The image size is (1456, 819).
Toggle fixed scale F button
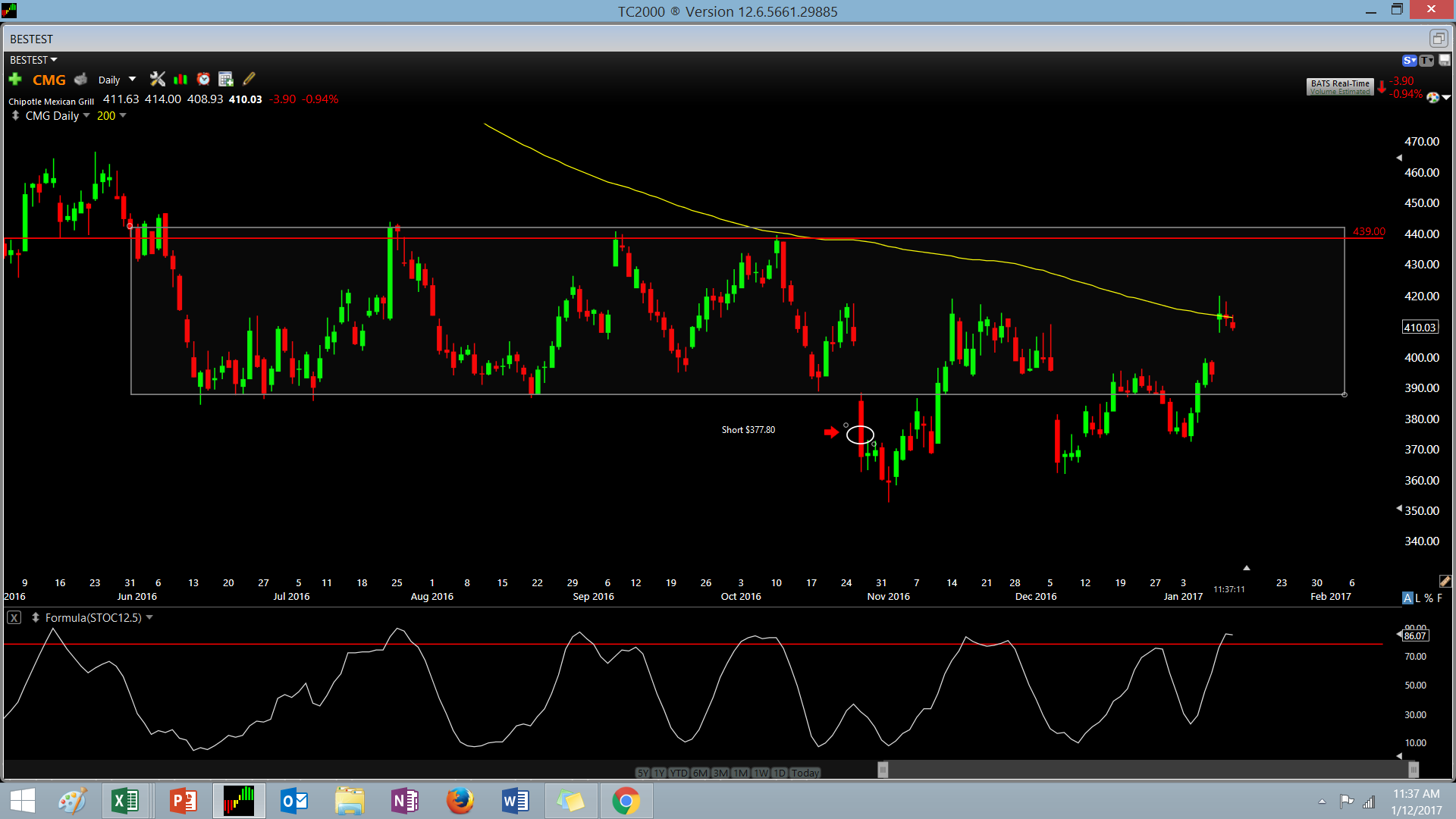click(1439, 598)
